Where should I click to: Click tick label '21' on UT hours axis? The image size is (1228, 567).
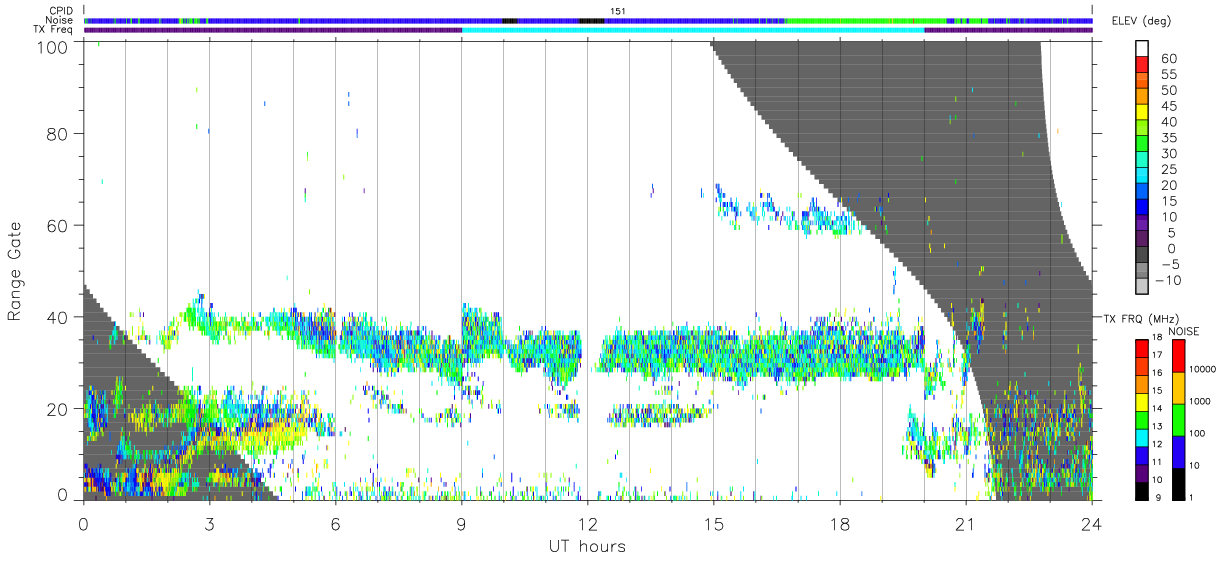966,524
